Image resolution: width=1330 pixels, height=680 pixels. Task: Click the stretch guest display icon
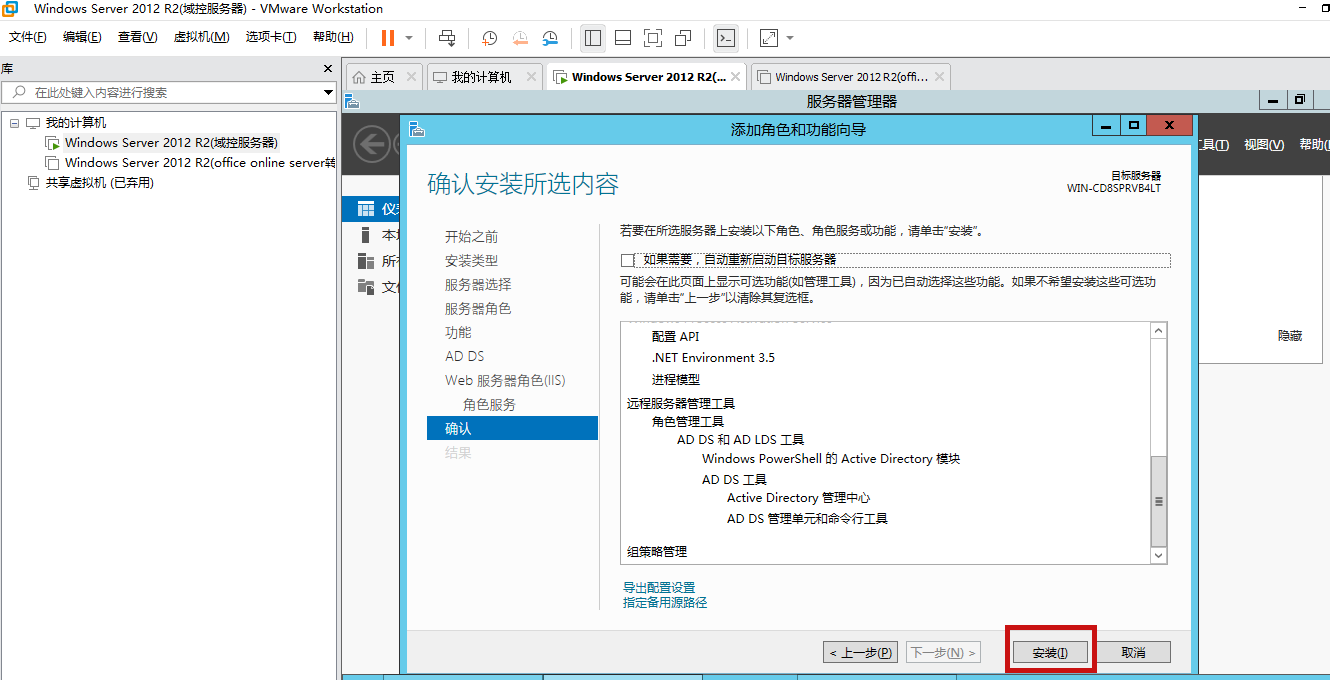click(768, 38)
